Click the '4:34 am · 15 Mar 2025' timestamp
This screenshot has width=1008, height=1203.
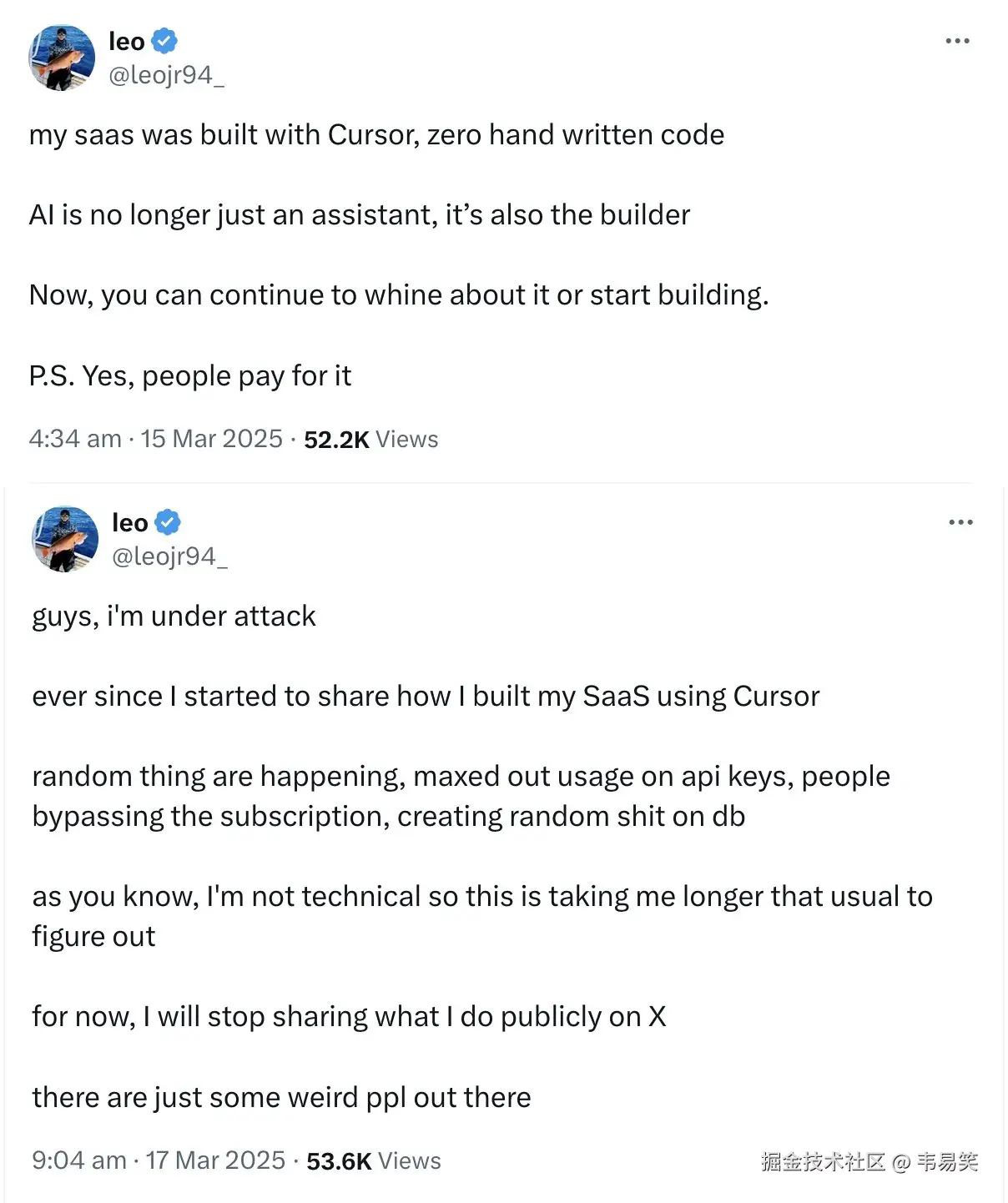(x=156, y=439)
